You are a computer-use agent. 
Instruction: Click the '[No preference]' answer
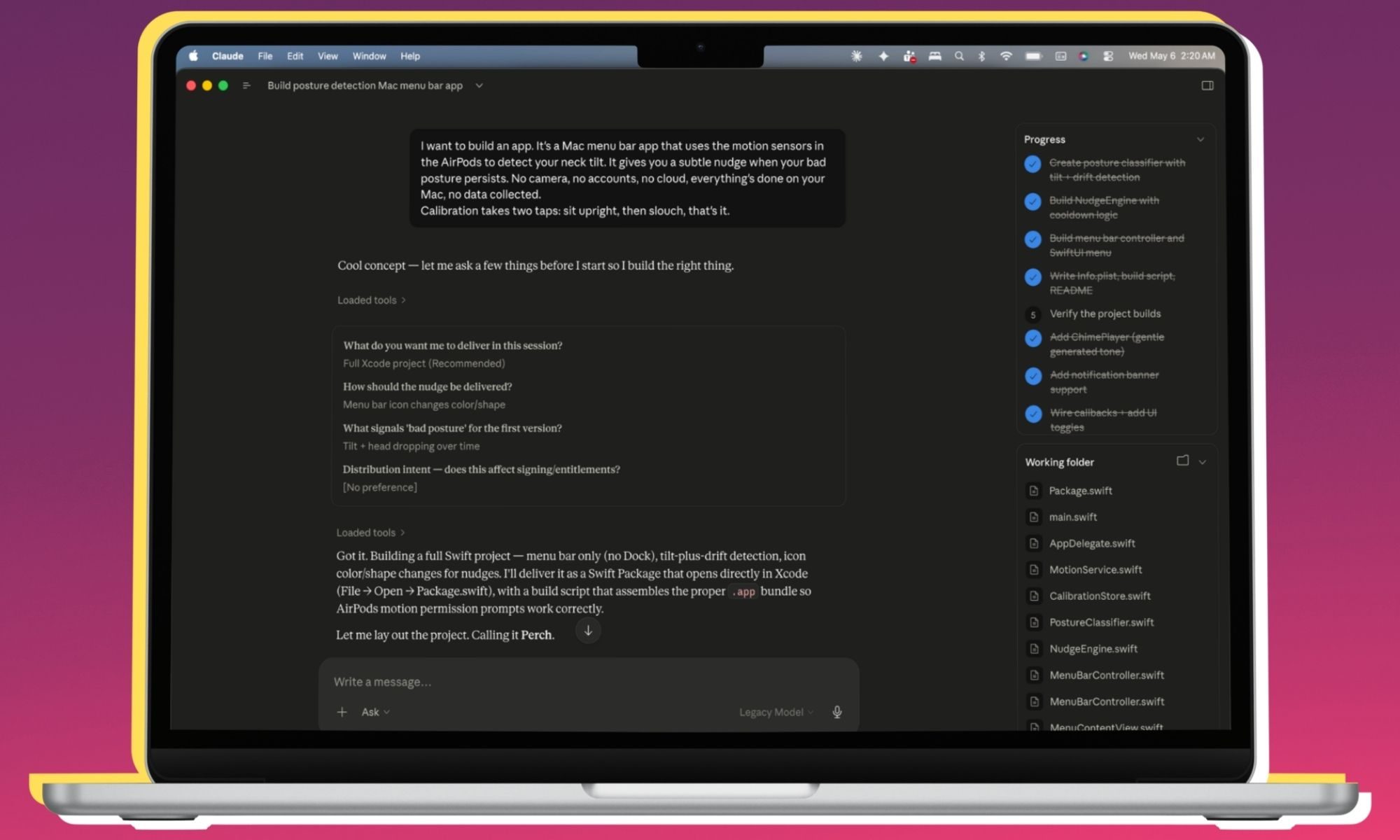[379, 487]
